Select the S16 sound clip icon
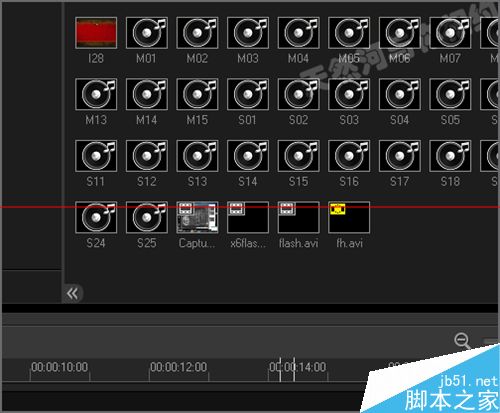The width and height of the screenshot is (500, 413). point(349,156)
